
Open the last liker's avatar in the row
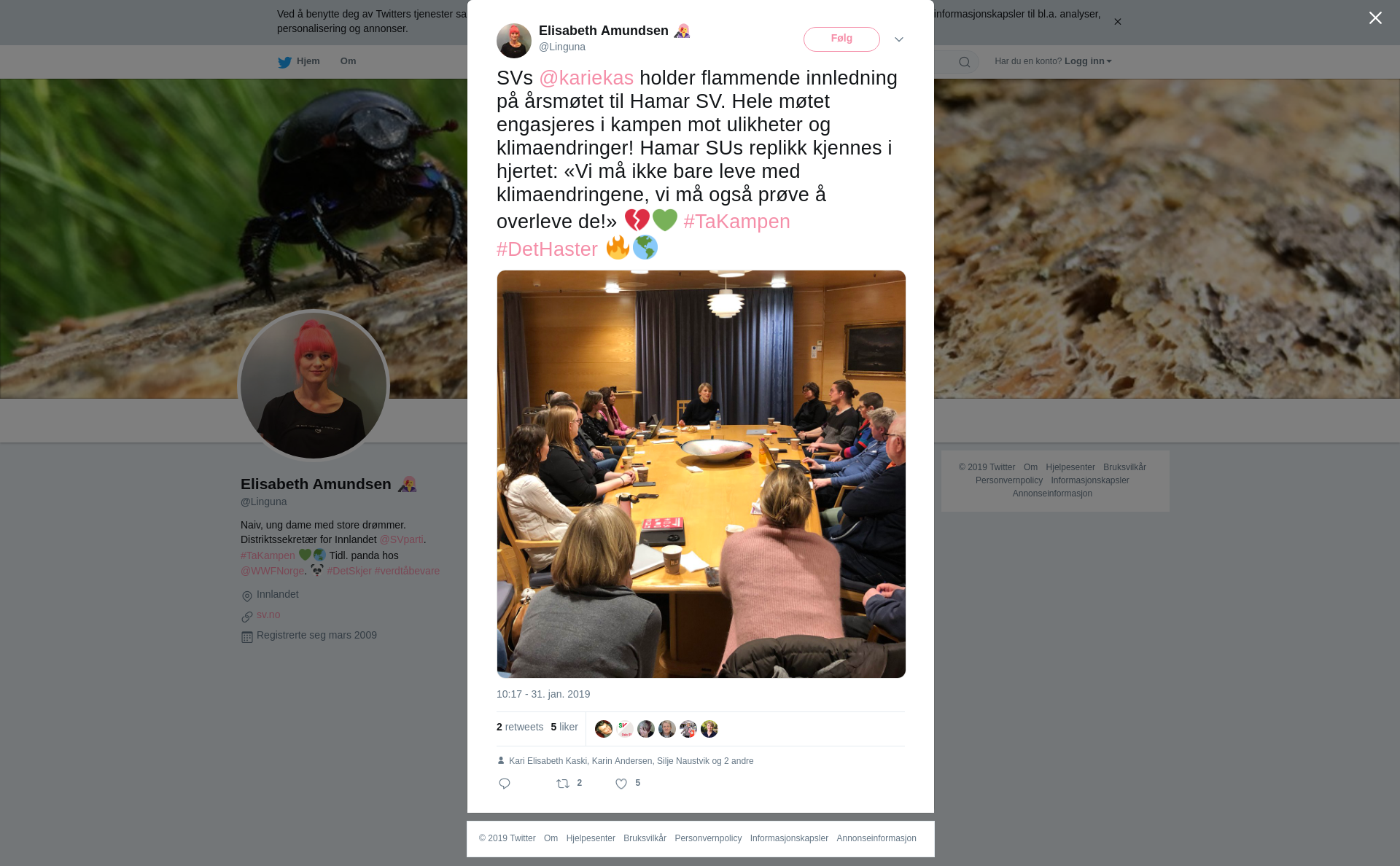click(709, 729)
